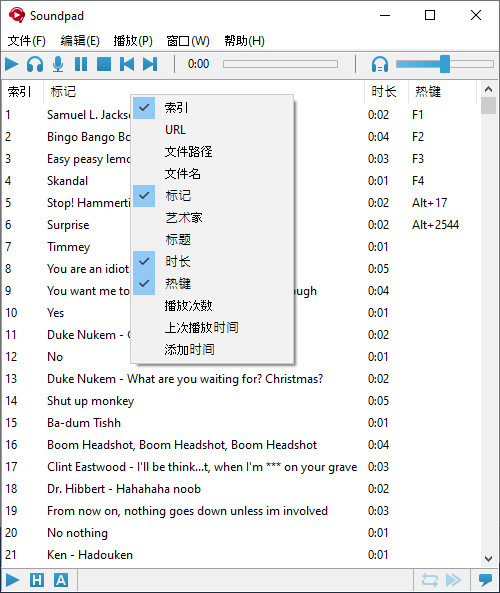This screenshot has width=500, height=593.
Task: Toggle the A button in status bar
Action: click(61, 580)
